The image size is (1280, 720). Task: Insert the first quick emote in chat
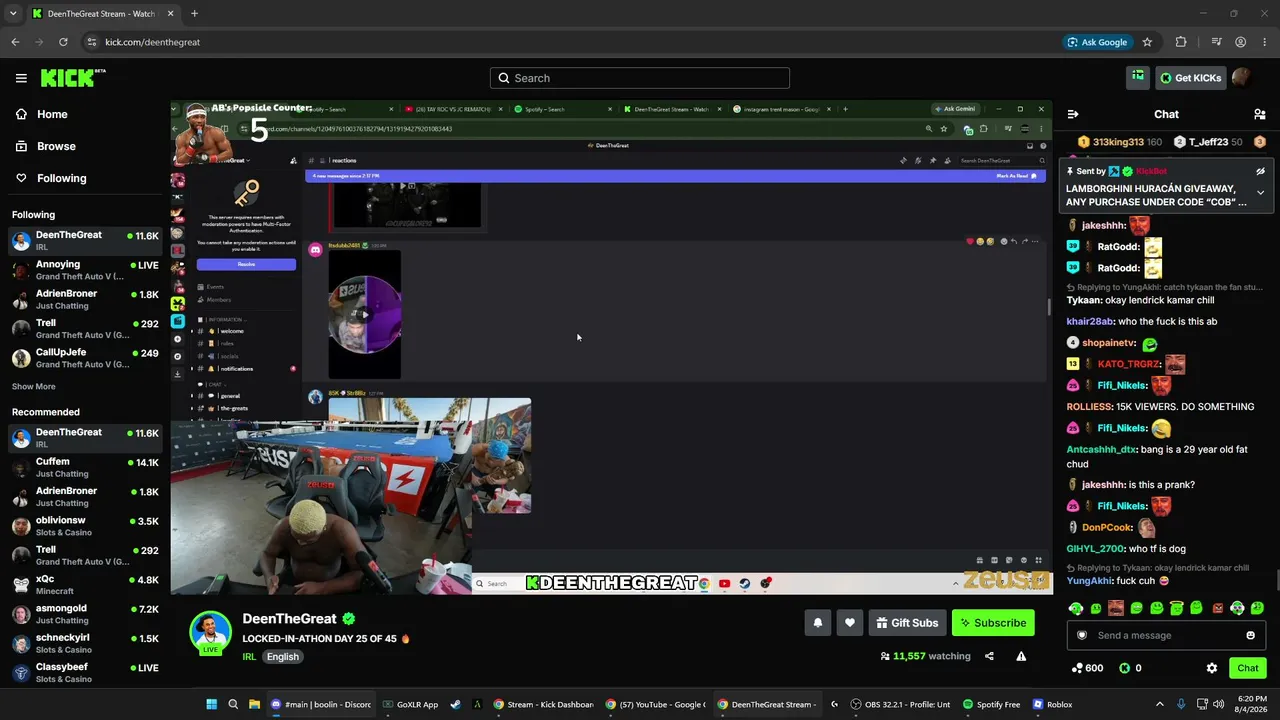coord(1076,608)
